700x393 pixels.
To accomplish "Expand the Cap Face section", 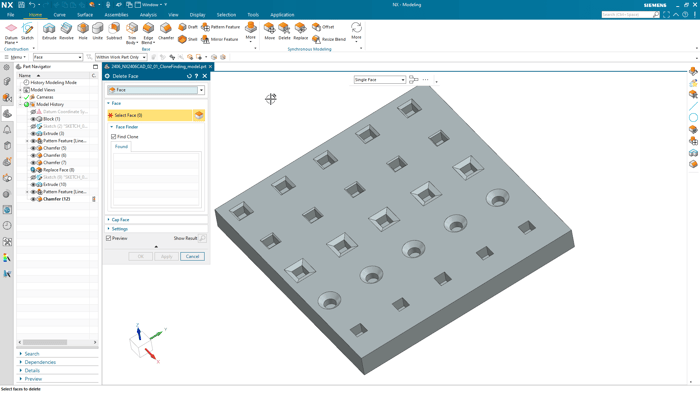I will (x=120, y=220).
